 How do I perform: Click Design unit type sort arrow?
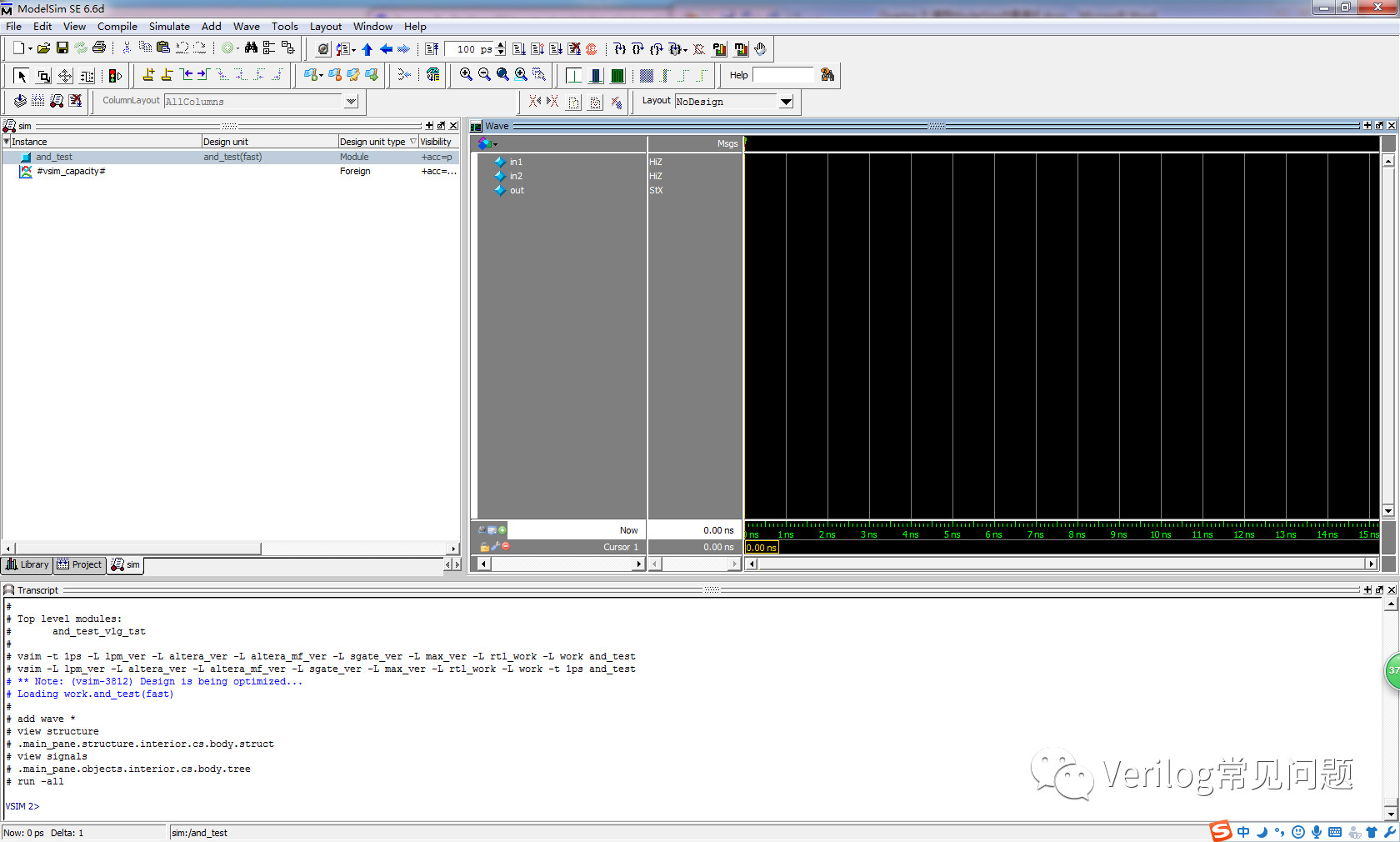coord(412,142)
